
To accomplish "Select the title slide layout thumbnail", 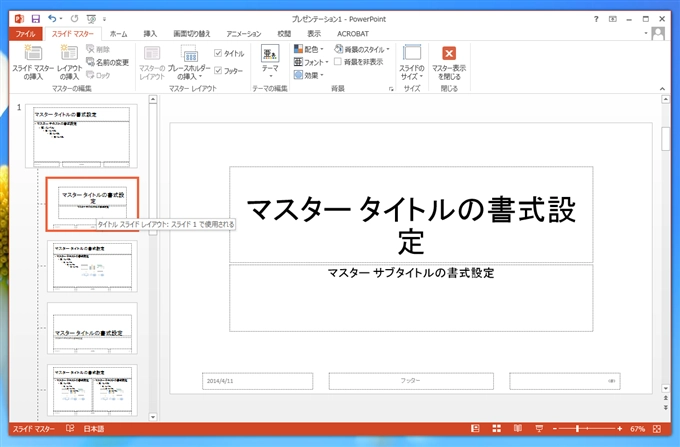I will point(92,204).
